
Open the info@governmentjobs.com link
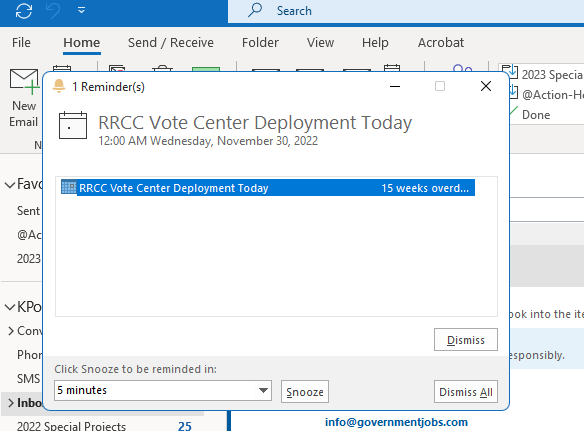point(396,422)
